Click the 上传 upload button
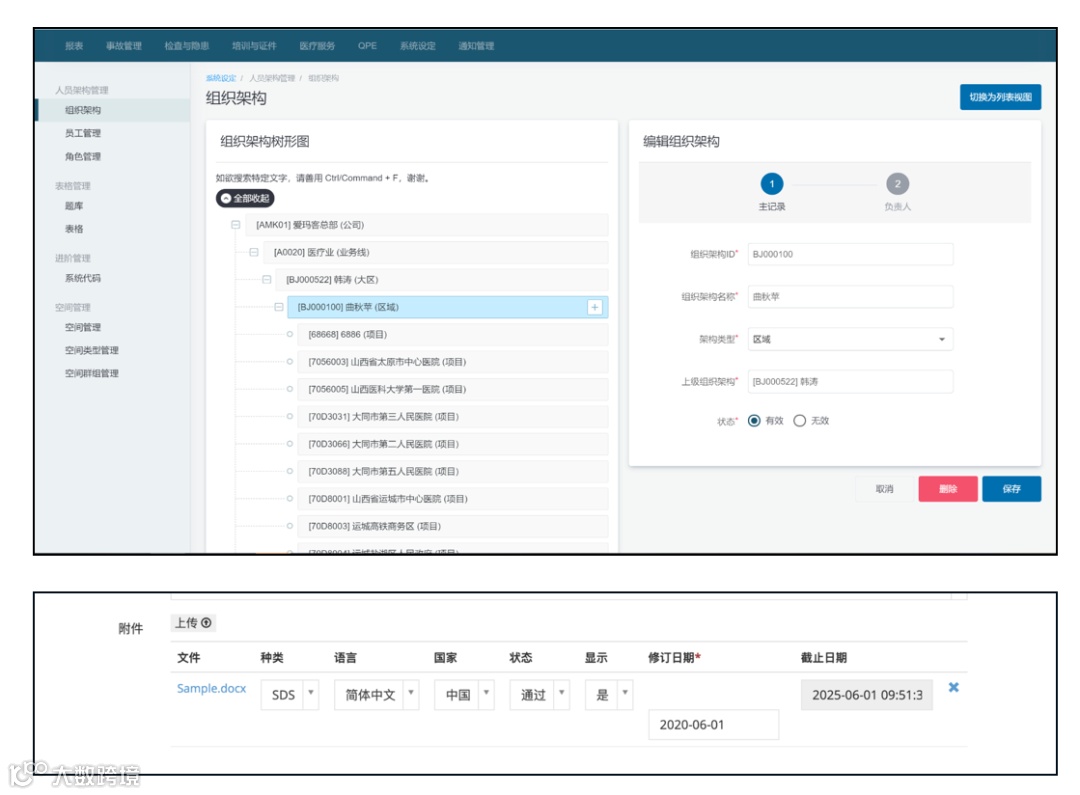 click(x=193, y=623)
